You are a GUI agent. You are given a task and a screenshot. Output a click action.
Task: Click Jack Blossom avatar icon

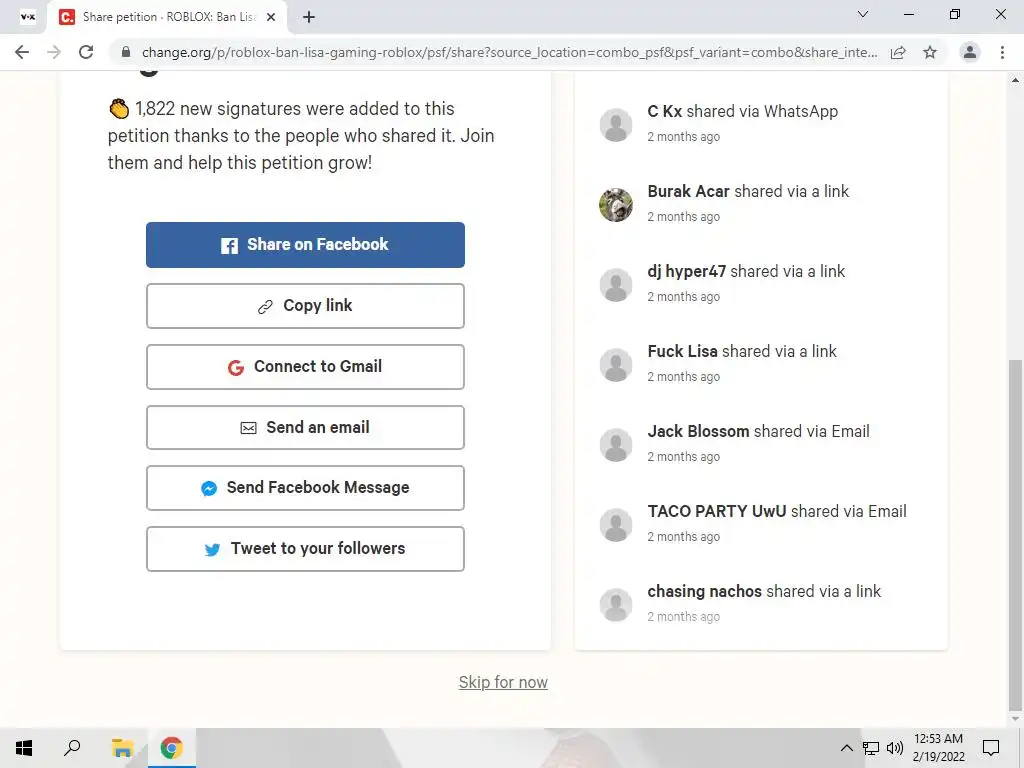pyautogui.click(x=616, y=445)
